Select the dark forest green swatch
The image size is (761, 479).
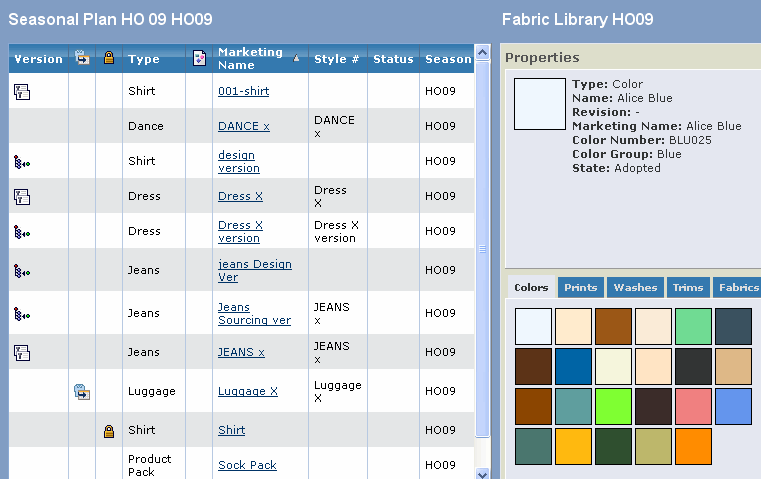[x=613, y=446]
